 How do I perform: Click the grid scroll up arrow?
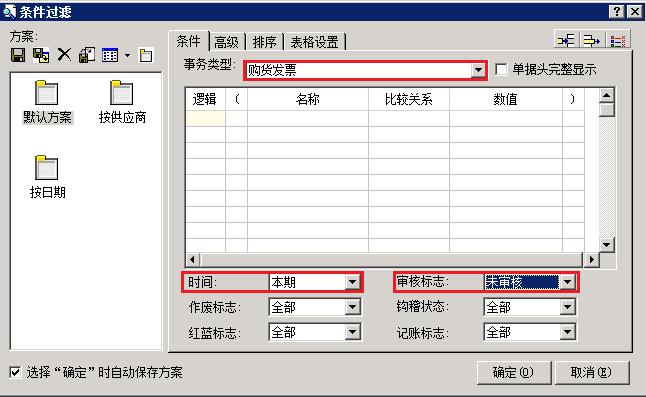[606, 96]
